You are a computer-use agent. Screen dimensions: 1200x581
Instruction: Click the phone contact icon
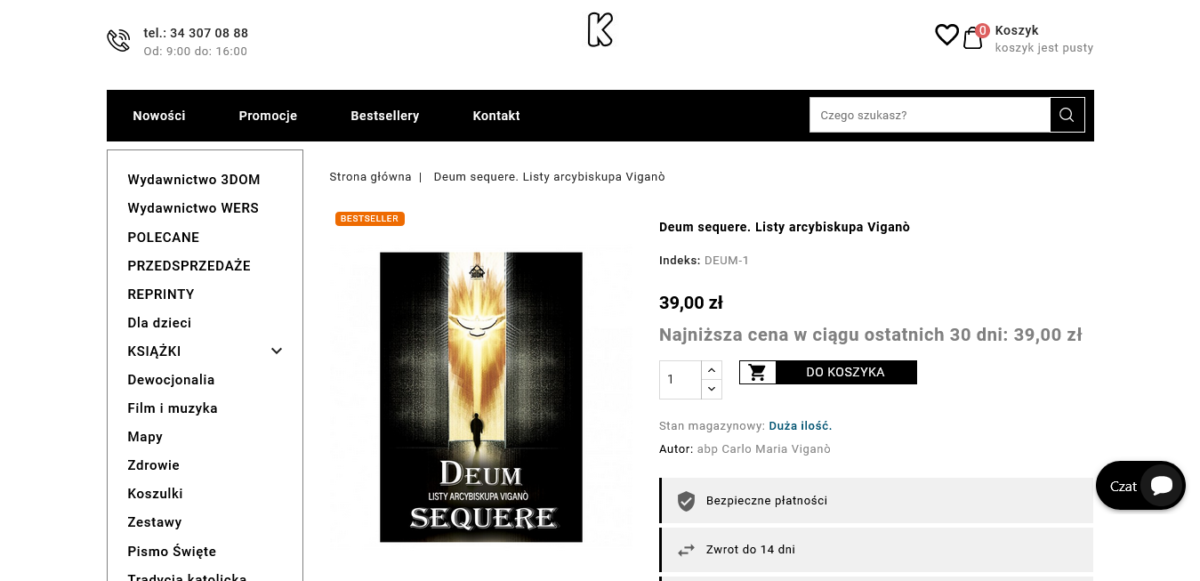118,40
